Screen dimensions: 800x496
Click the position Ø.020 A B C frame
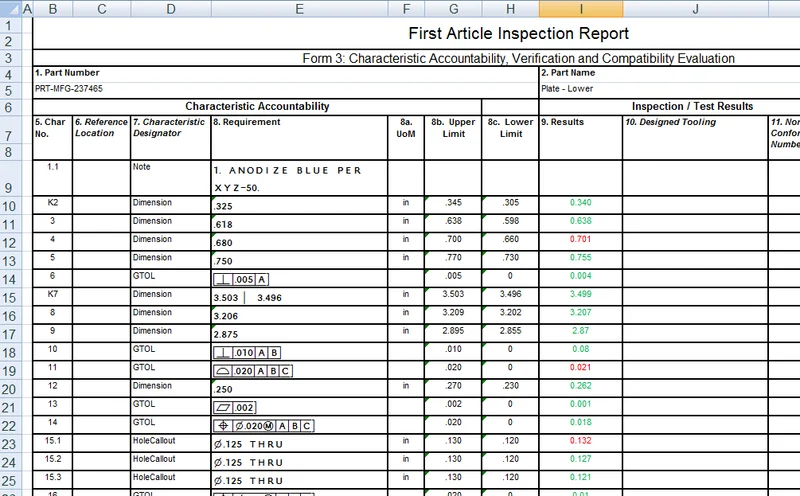click(x=264, y=426)
